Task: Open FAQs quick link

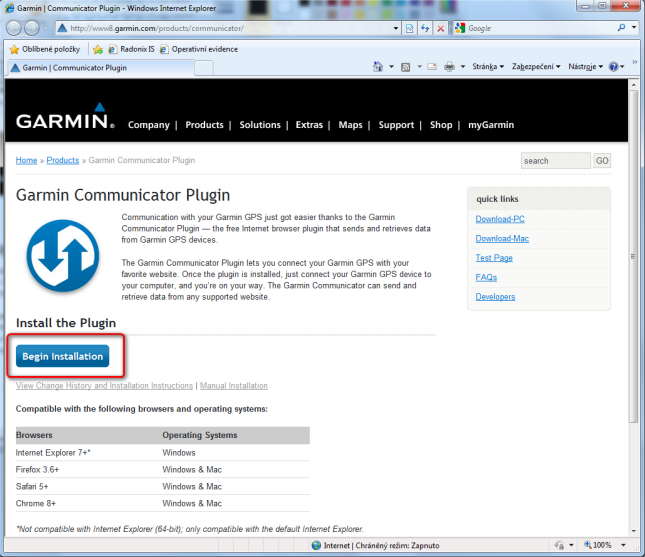Action: coord(486,277)
